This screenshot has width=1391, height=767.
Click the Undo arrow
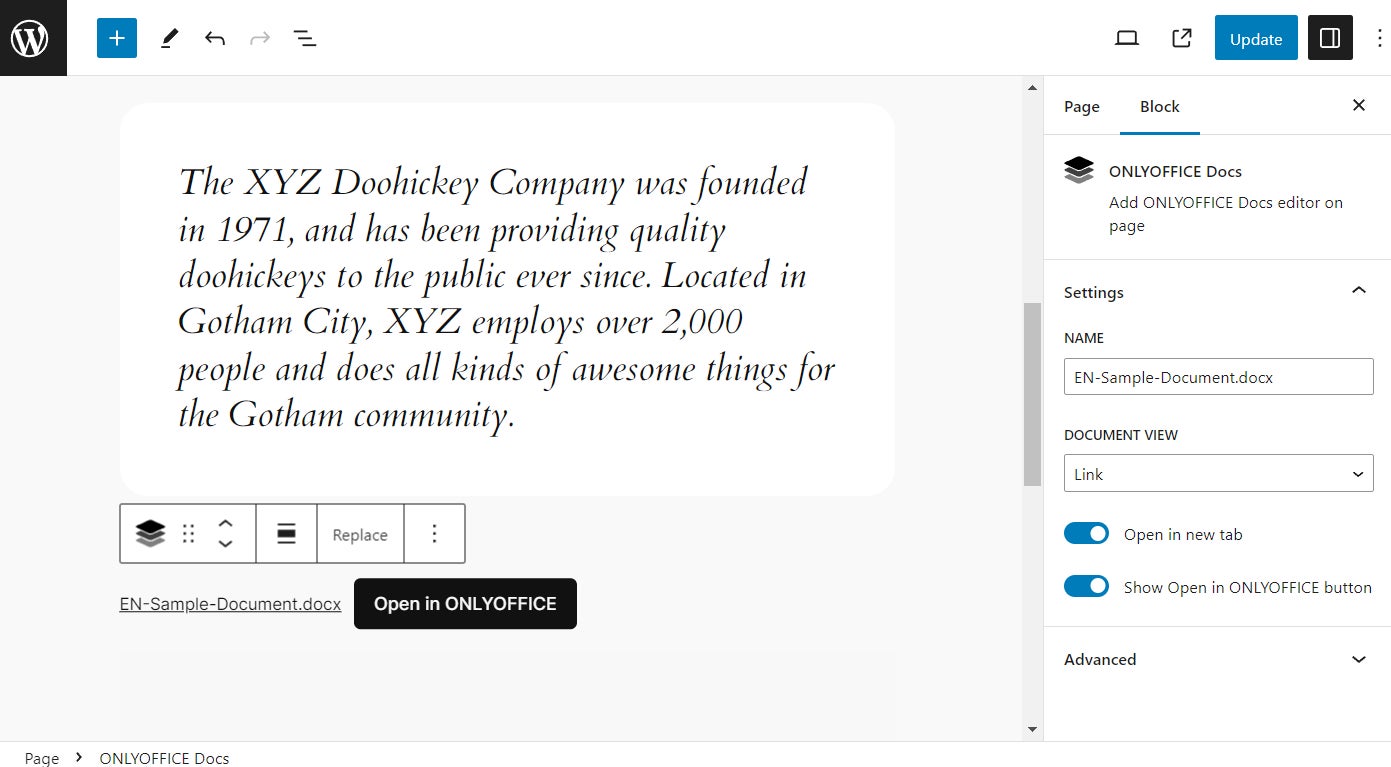215,38
